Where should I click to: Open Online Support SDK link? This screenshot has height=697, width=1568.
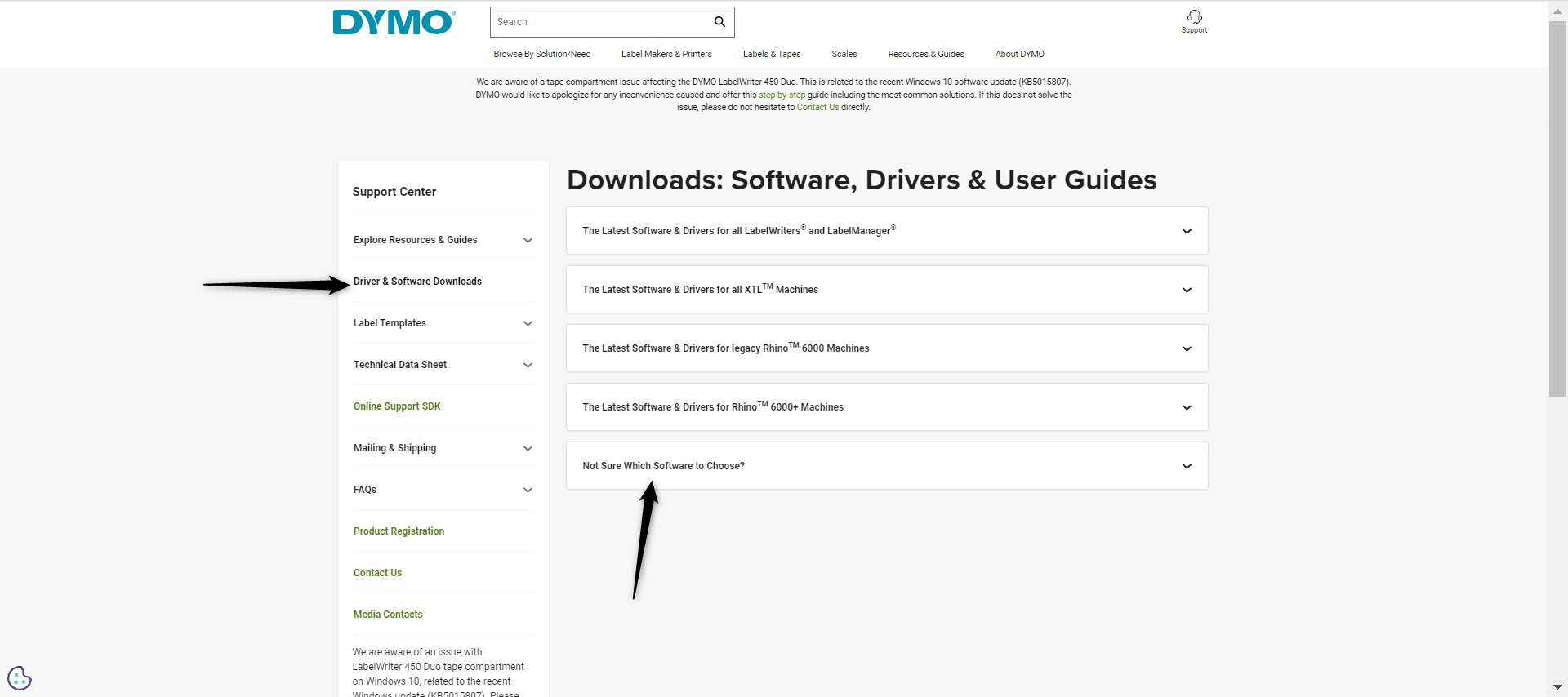(397, 406)
